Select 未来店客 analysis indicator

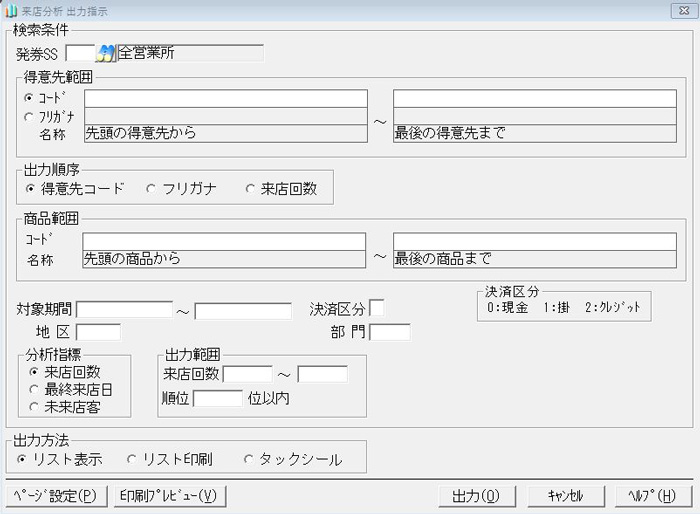35,406
